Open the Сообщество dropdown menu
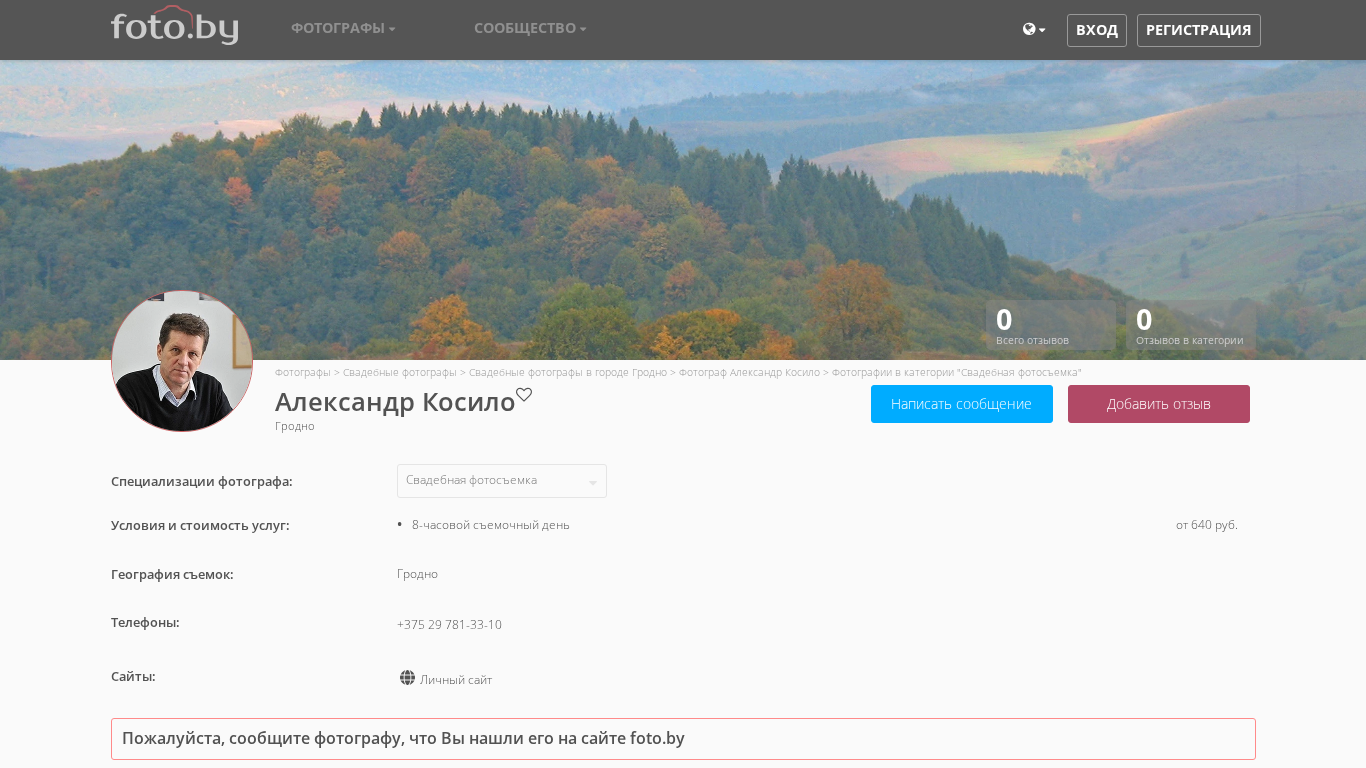The height and width of the screenshot is (768, 1366). click(530, 28)
